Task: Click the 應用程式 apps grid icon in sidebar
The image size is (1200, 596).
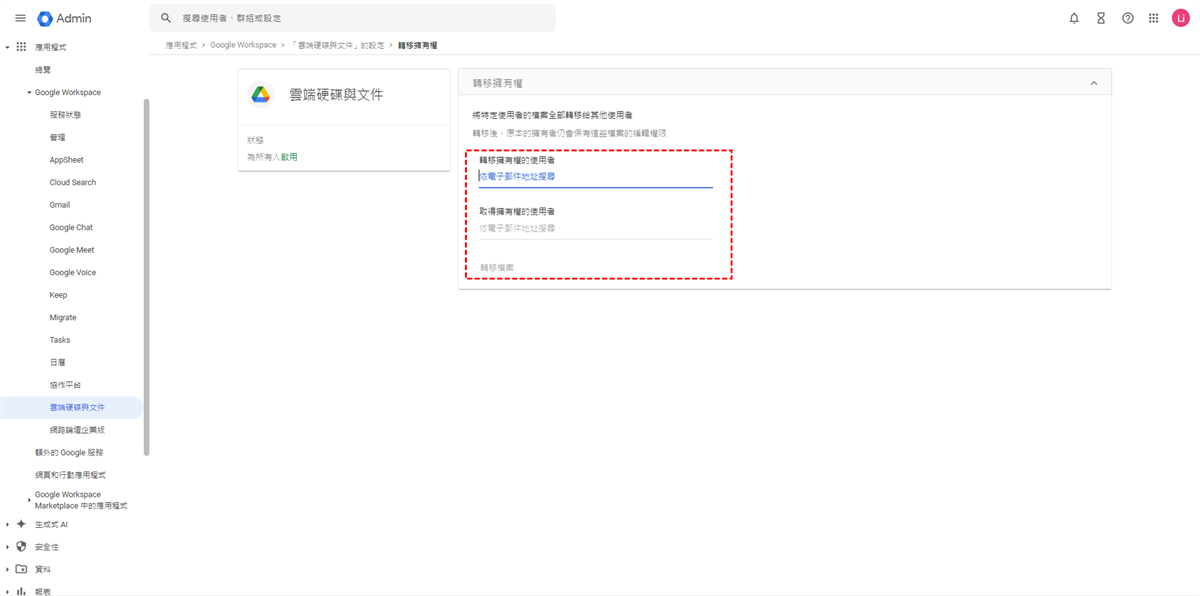Action: click(x=21, y=47)
